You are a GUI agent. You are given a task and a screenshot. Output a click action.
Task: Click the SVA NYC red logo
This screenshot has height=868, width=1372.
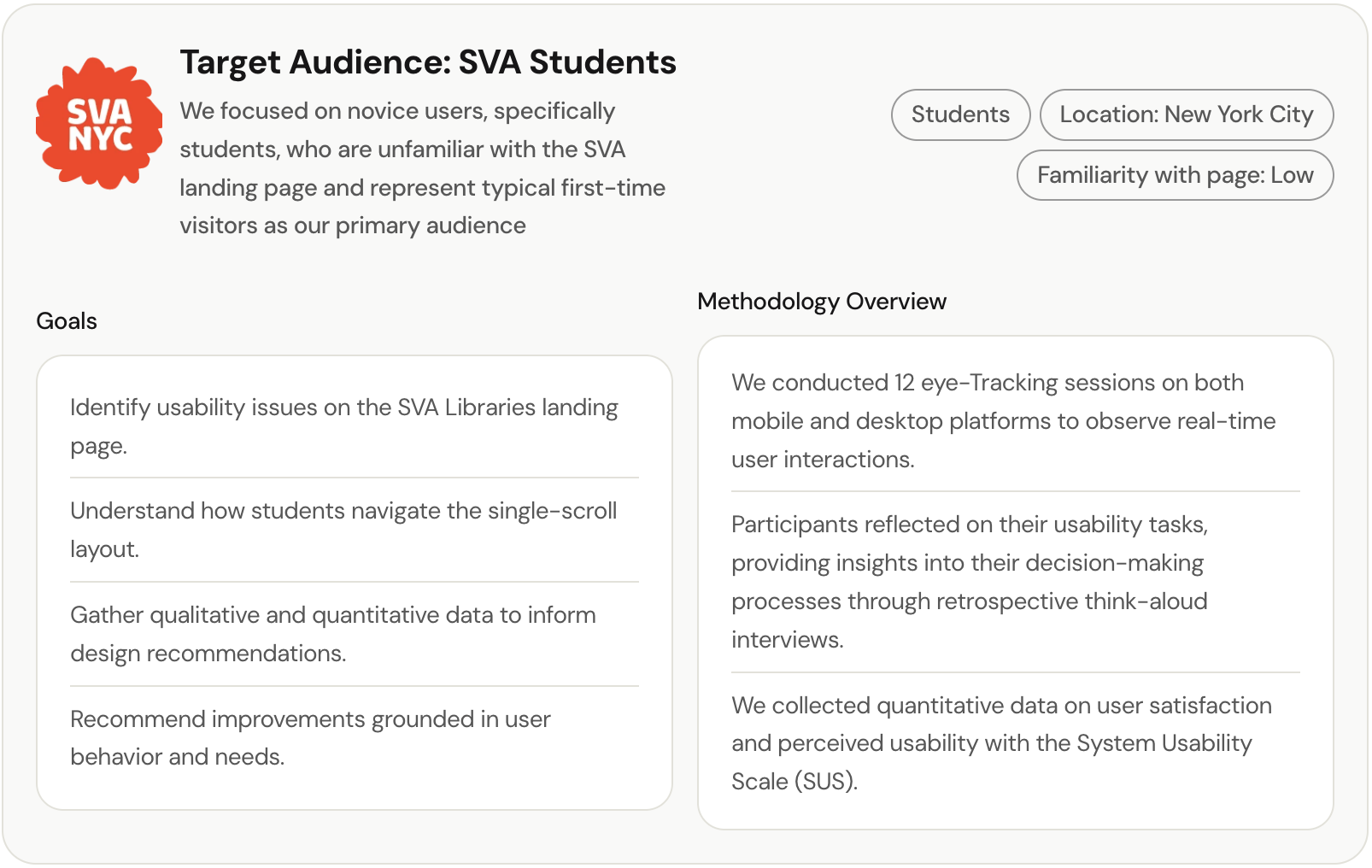[x=99, y=123]
